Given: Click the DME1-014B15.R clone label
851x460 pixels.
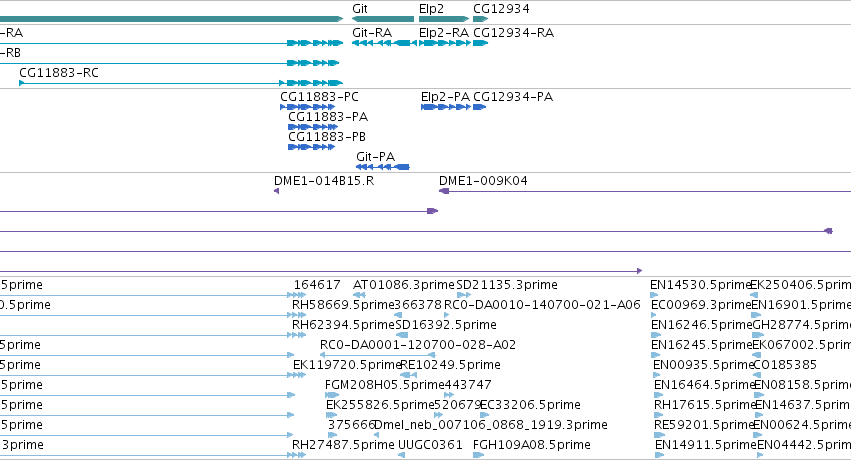Looking at the screenshot, I should click(x=324, y=181).
